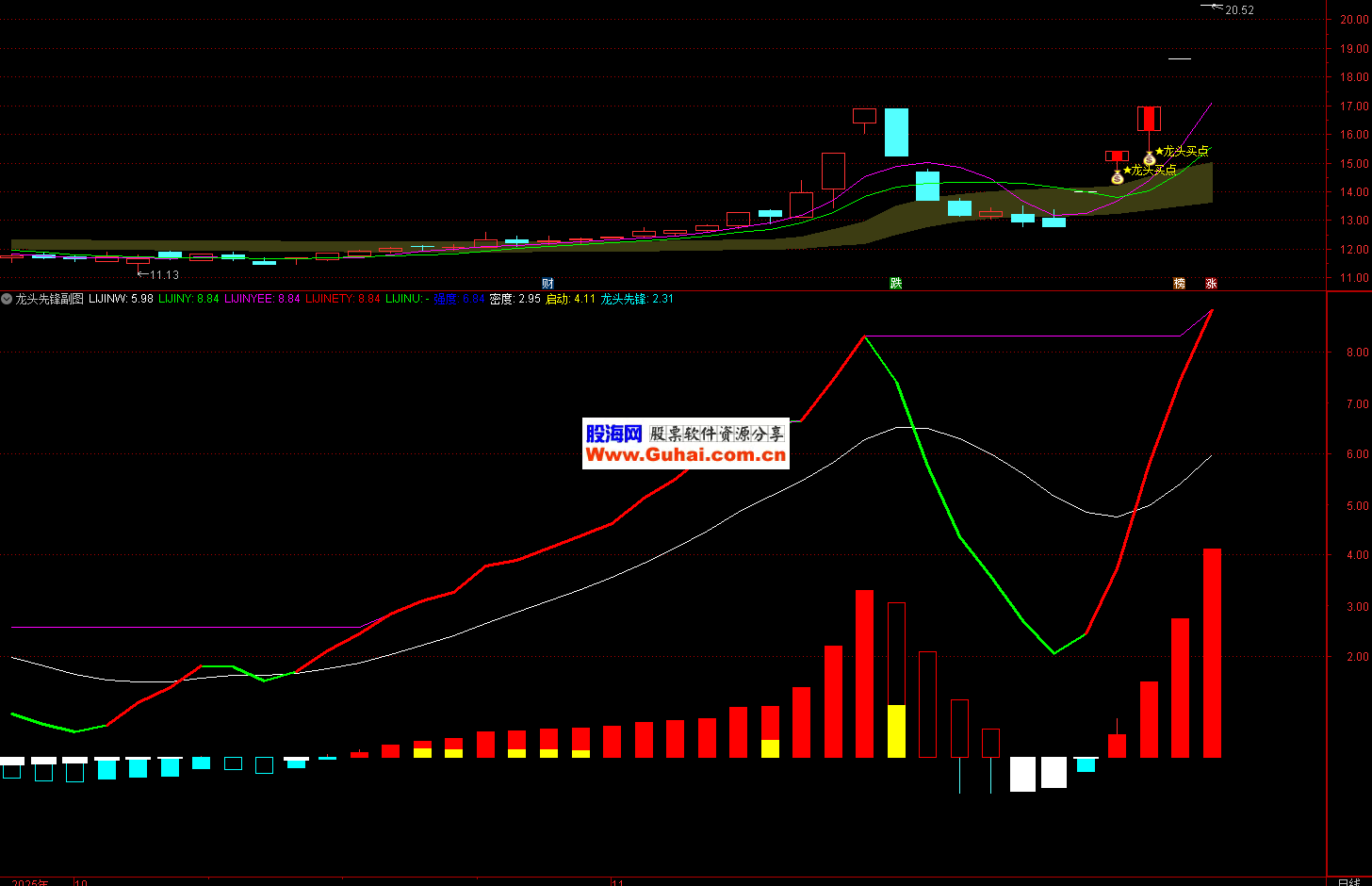Click the 19.00 price axis label
This screenshot has width=1372, height=886.
[x=1355, y=49]
